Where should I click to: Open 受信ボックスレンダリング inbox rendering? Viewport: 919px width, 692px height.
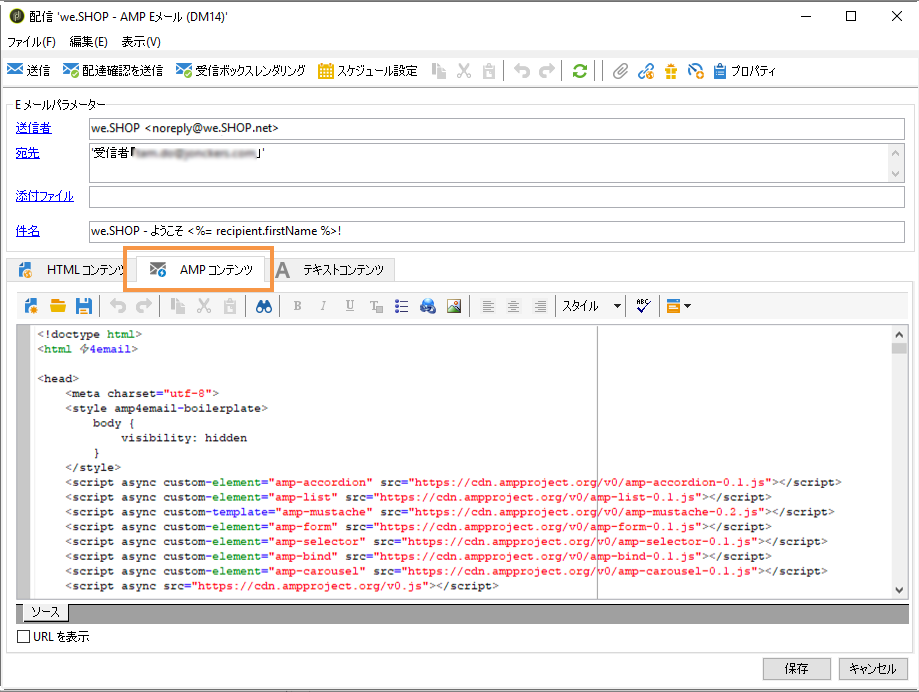240,71
